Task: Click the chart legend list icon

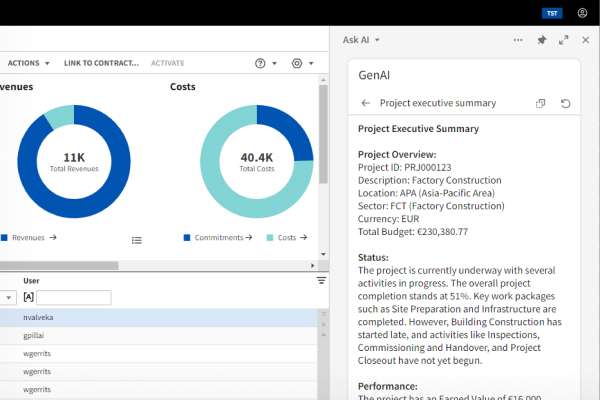Action: 136,240
